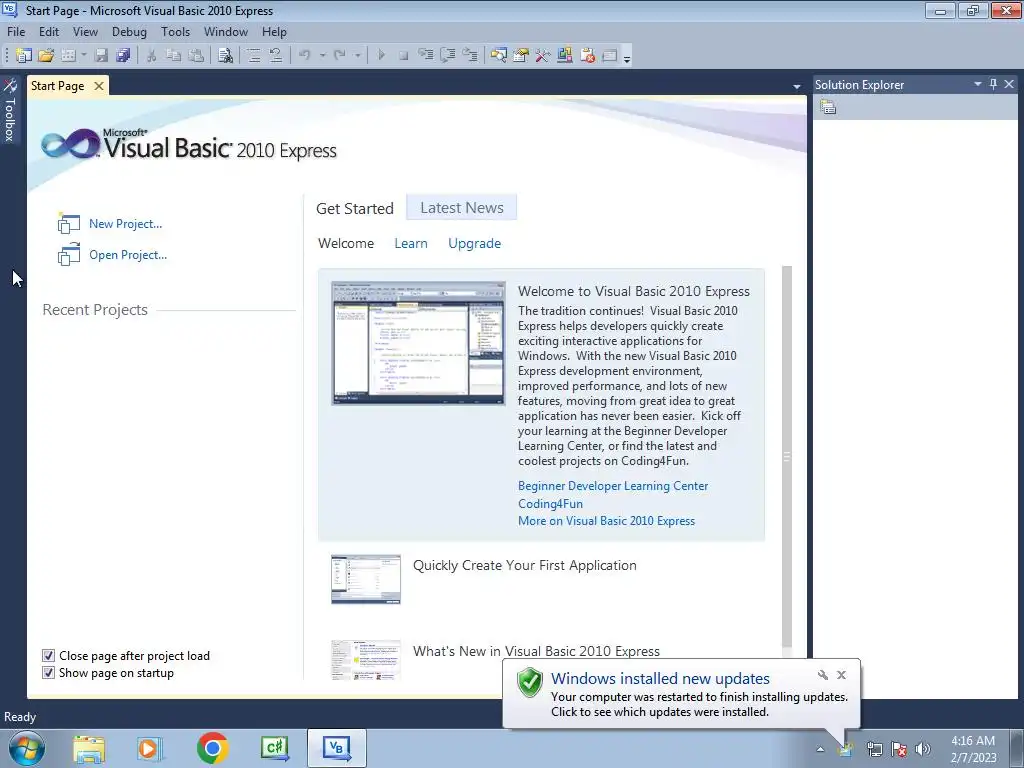Click the Open File toolbar icon
1024x768 pixels.
46,56
